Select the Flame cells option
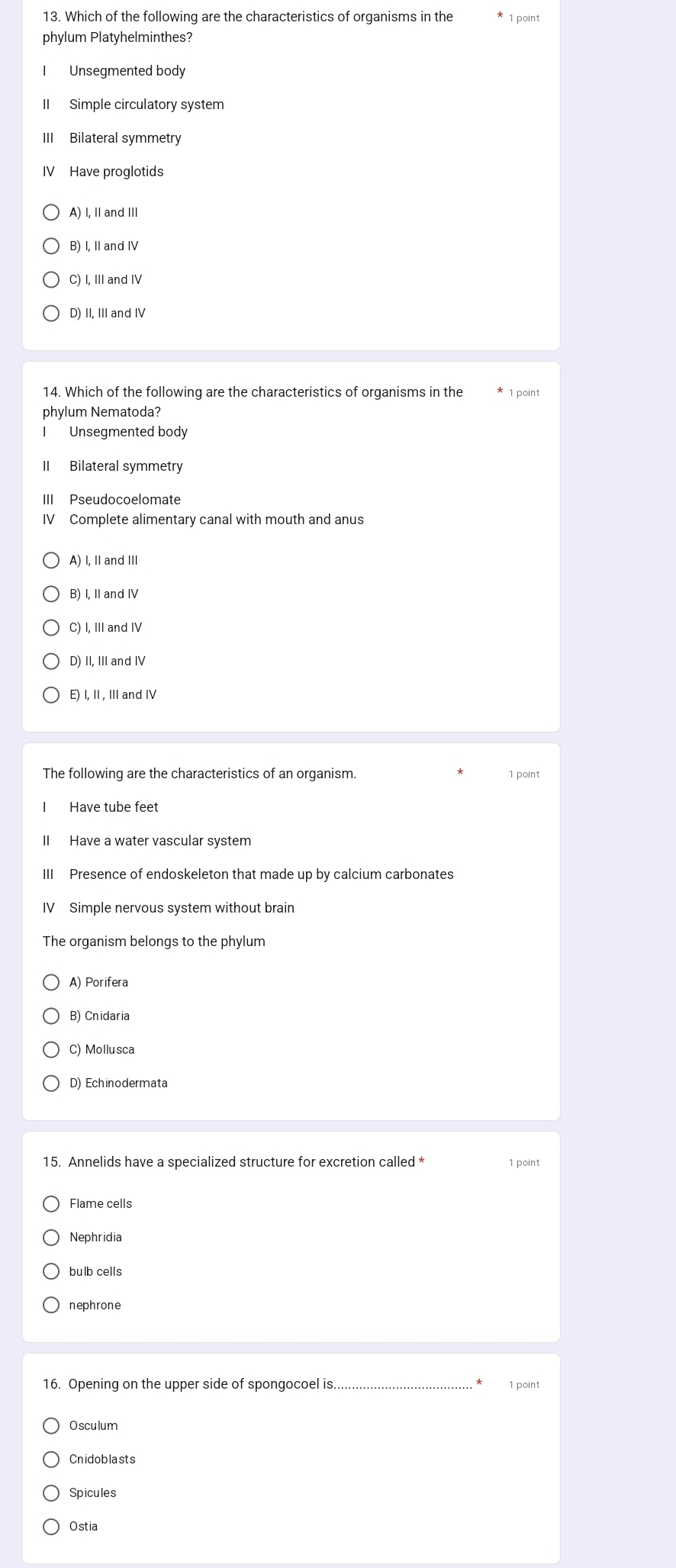676x1568 pixels. click(51, 1204)
